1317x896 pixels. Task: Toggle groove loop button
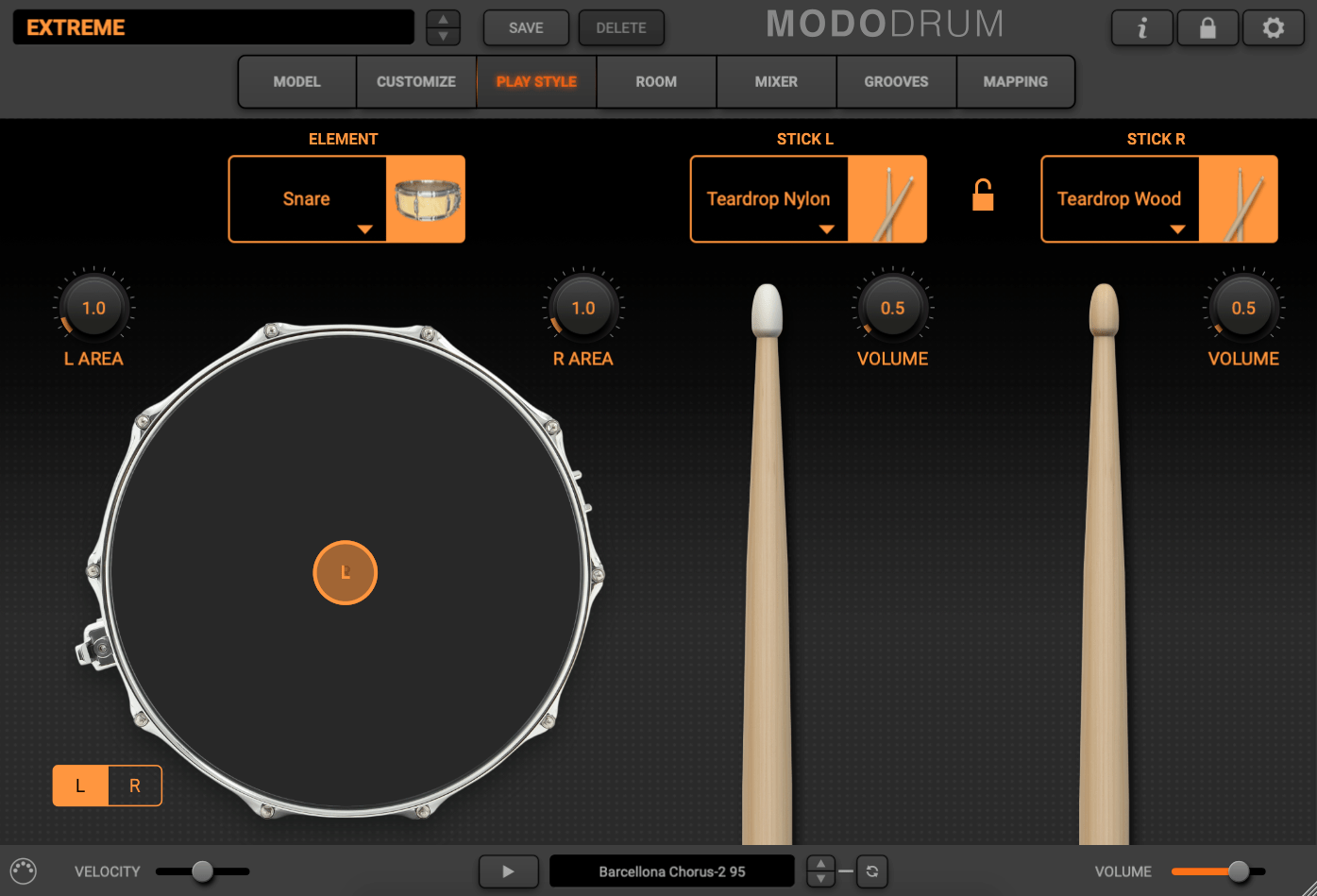(x=872, y=871)
